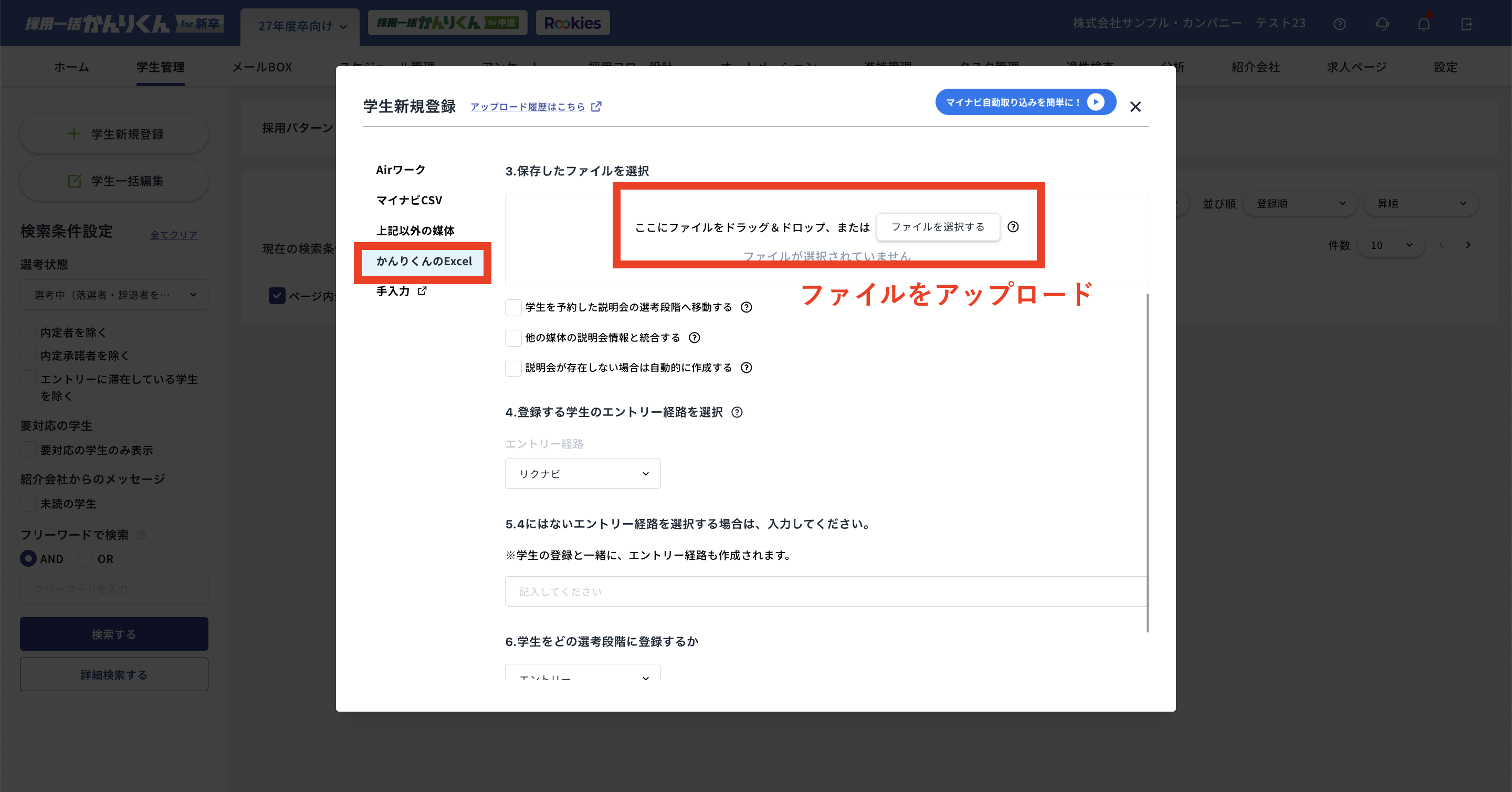Screen dimensions: 1512x792
Task: Select the OR search radio button
Action: pos(86,558)
